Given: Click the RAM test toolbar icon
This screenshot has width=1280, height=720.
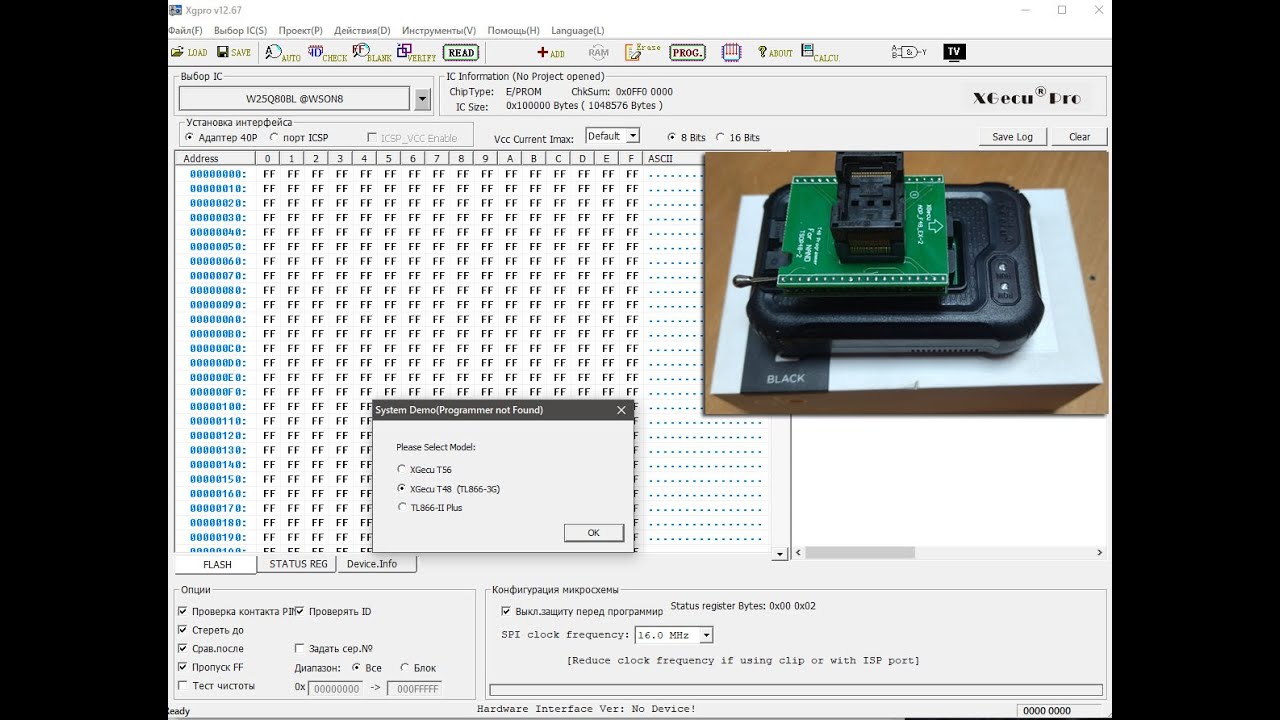Looking at the screenshot, I should click(599, 53).
